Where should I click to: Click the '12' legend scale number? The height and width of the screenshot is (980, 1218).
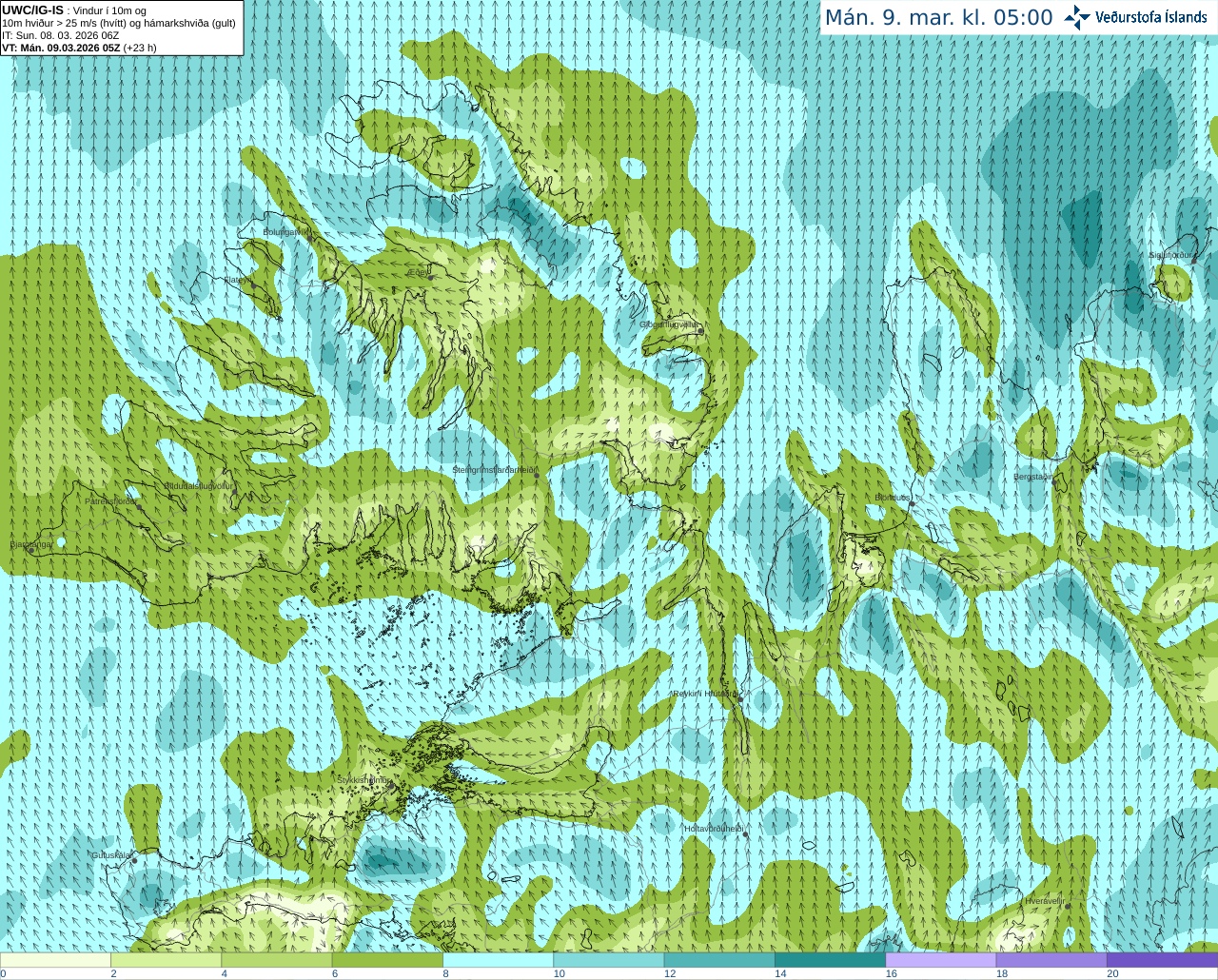tap(670, 973)
